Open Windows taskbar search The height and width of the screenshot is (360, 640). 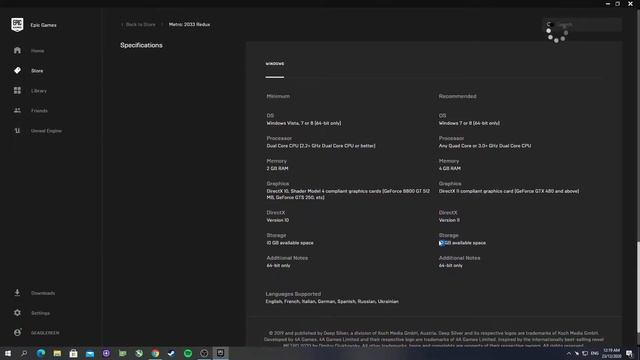[24, 353]
